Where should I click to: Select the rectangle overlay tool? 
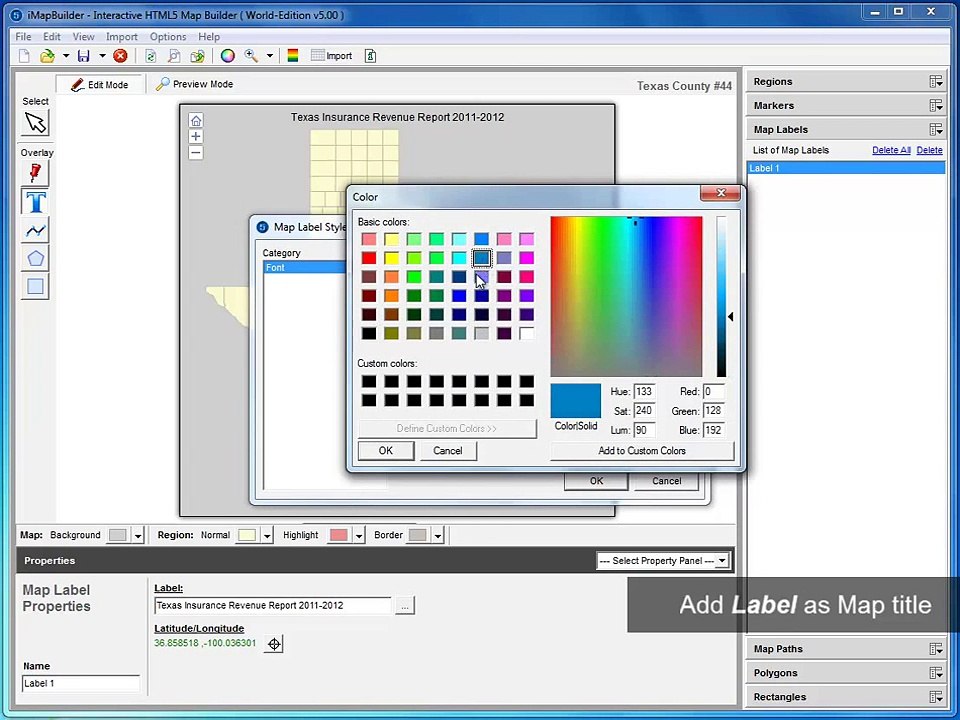click(36, 287)
